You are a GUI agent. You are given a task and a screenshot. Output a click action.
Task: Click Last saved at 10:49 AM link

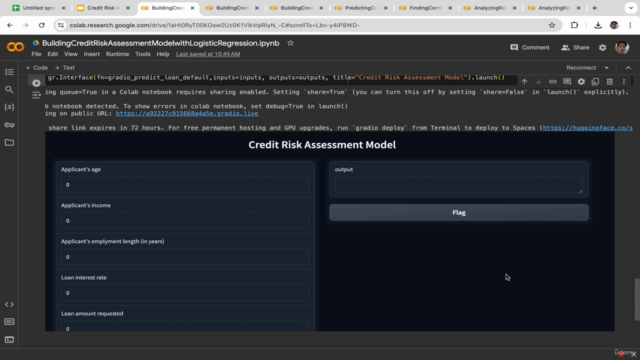click(x=208, y=54)
